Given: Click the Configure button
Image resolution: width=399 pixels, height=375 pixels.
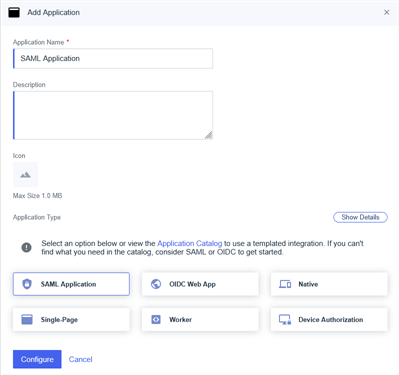Looking at the screenshot, I should (x=37, y=359).
